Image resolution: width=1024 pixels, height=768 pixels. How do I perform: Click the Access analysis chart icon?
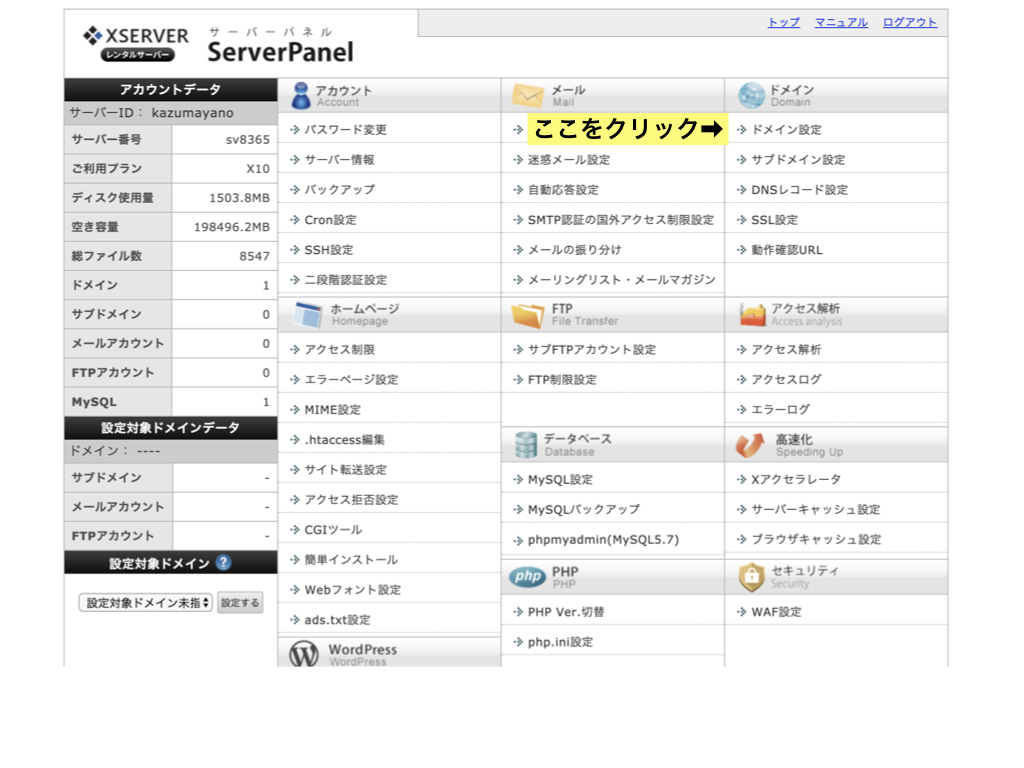point(752,314)
